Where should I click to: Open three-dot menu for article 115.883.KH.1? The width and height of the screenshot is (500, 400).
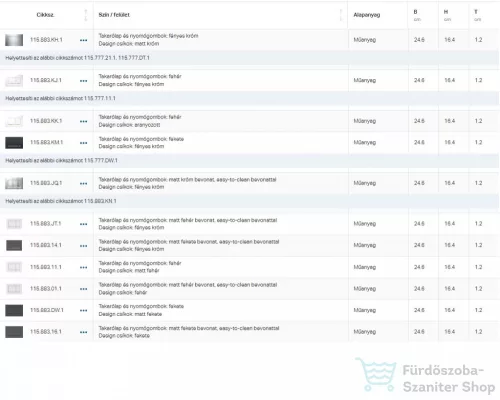click(x=83, y=40)
